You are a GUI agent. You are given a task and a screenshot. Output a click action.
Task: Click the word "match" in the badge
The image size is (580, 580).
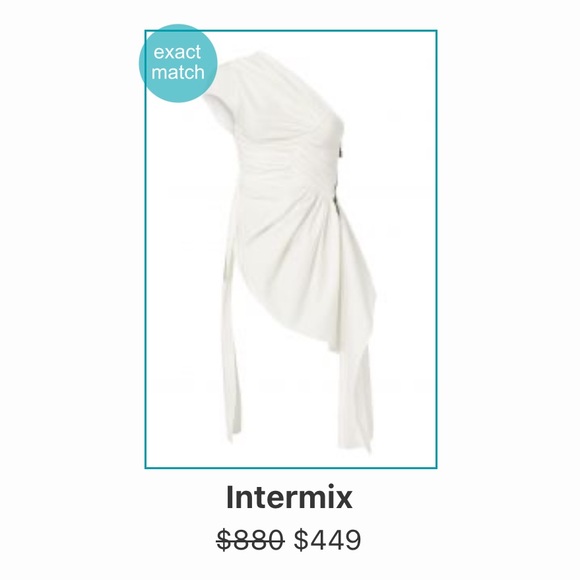coord(178,72)
